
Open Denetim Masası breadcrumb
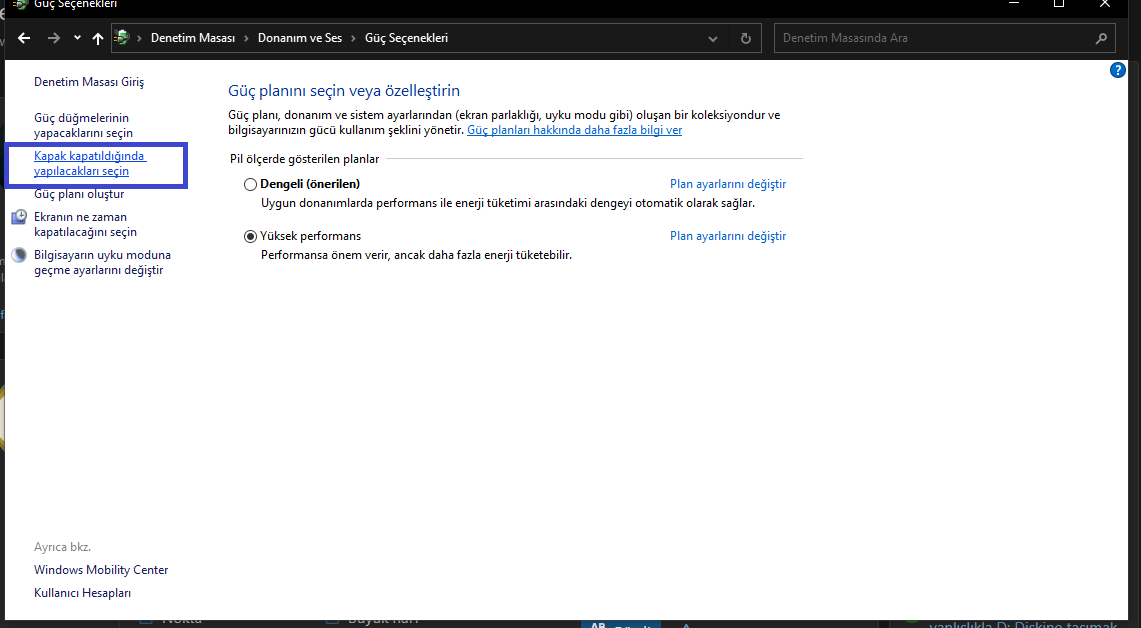pyautogui.click(x=193, y=38)
